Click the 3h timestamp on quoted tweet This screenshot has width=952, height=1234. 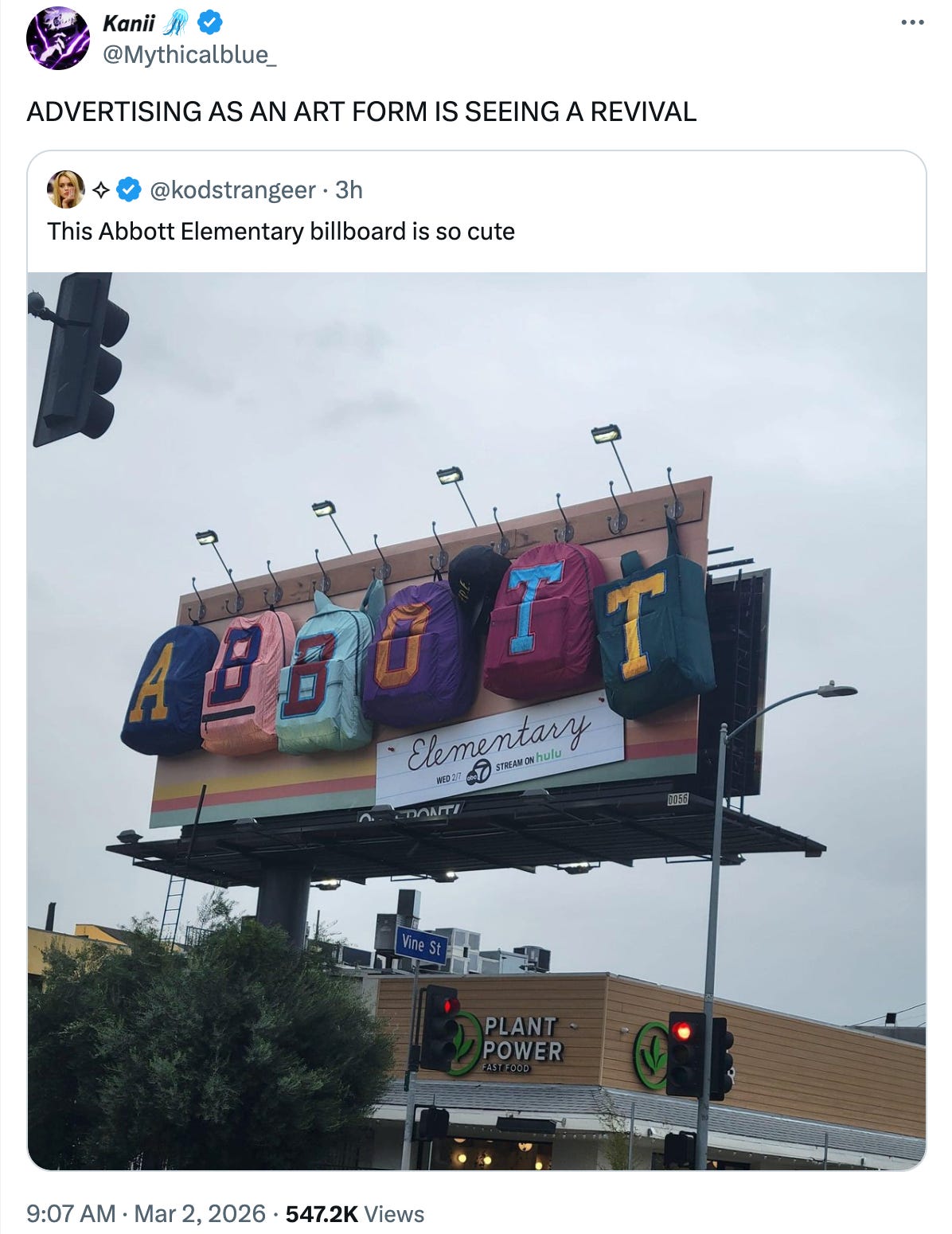(x=349, y=189)
